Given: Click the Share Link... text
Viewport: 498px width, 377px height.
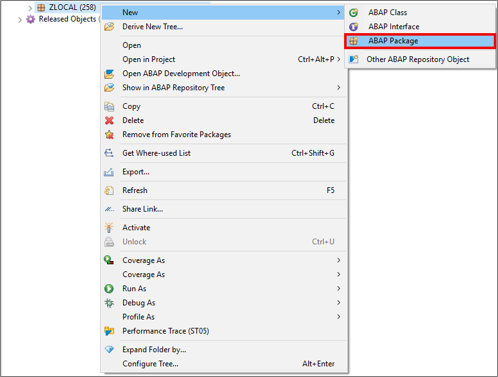Looking at the screenshot, I should 143,209.
